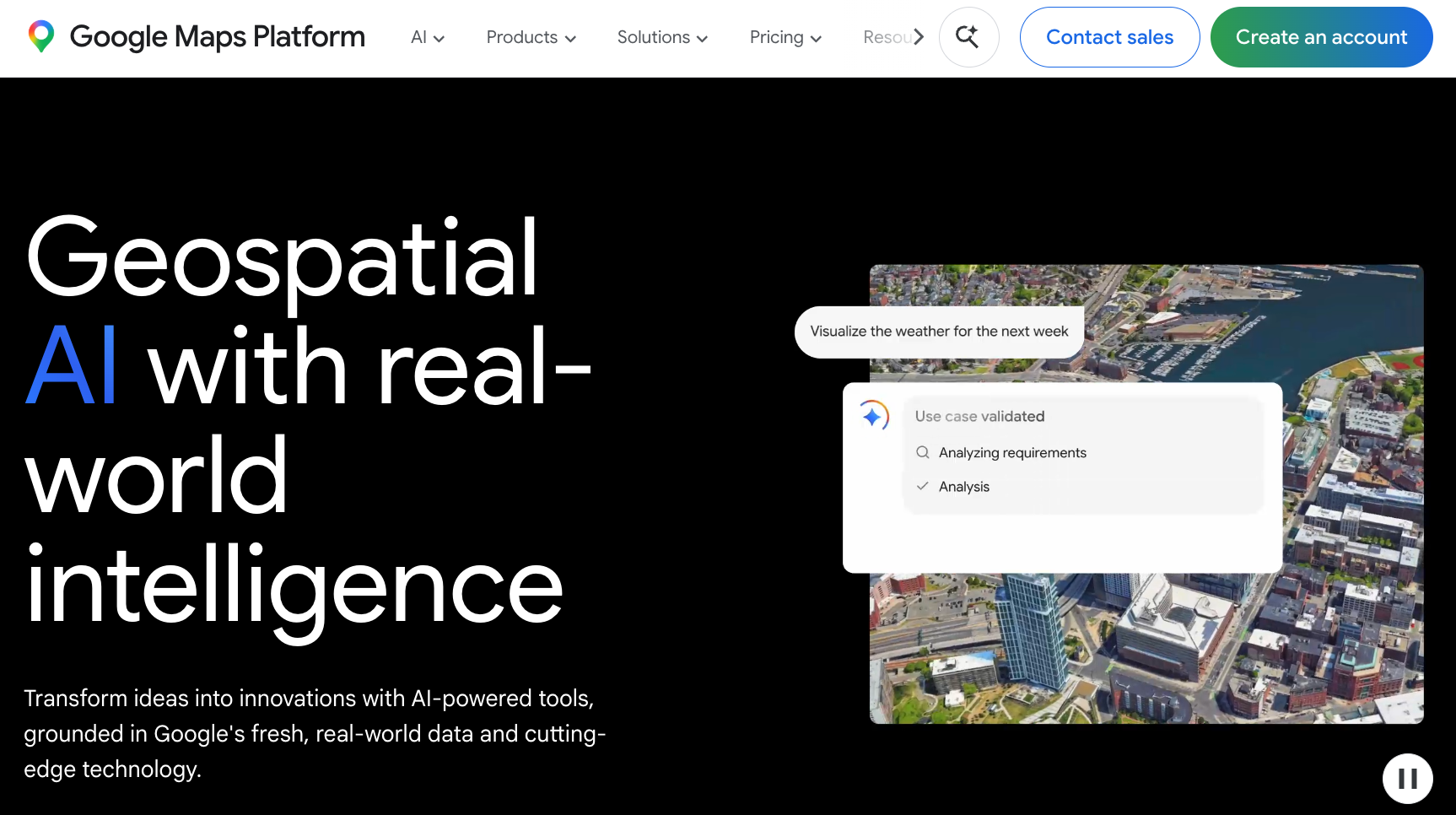The height and width of the screenshot is (815, 1456).
Task: Open the partially hidden Resources menu item
Action: (x=886, y=37)
